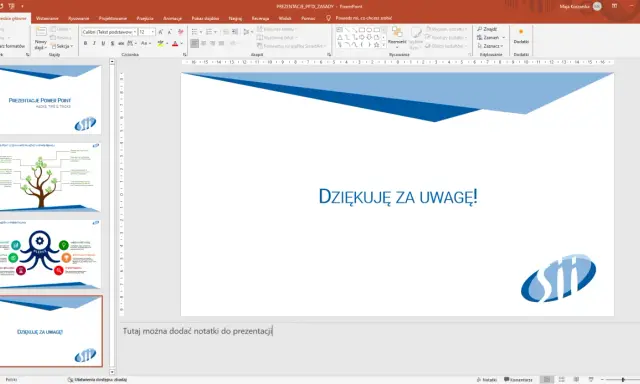Switch to the Rysowanie tab
This screenshot has height=384, width=640.
click(78, 18)
